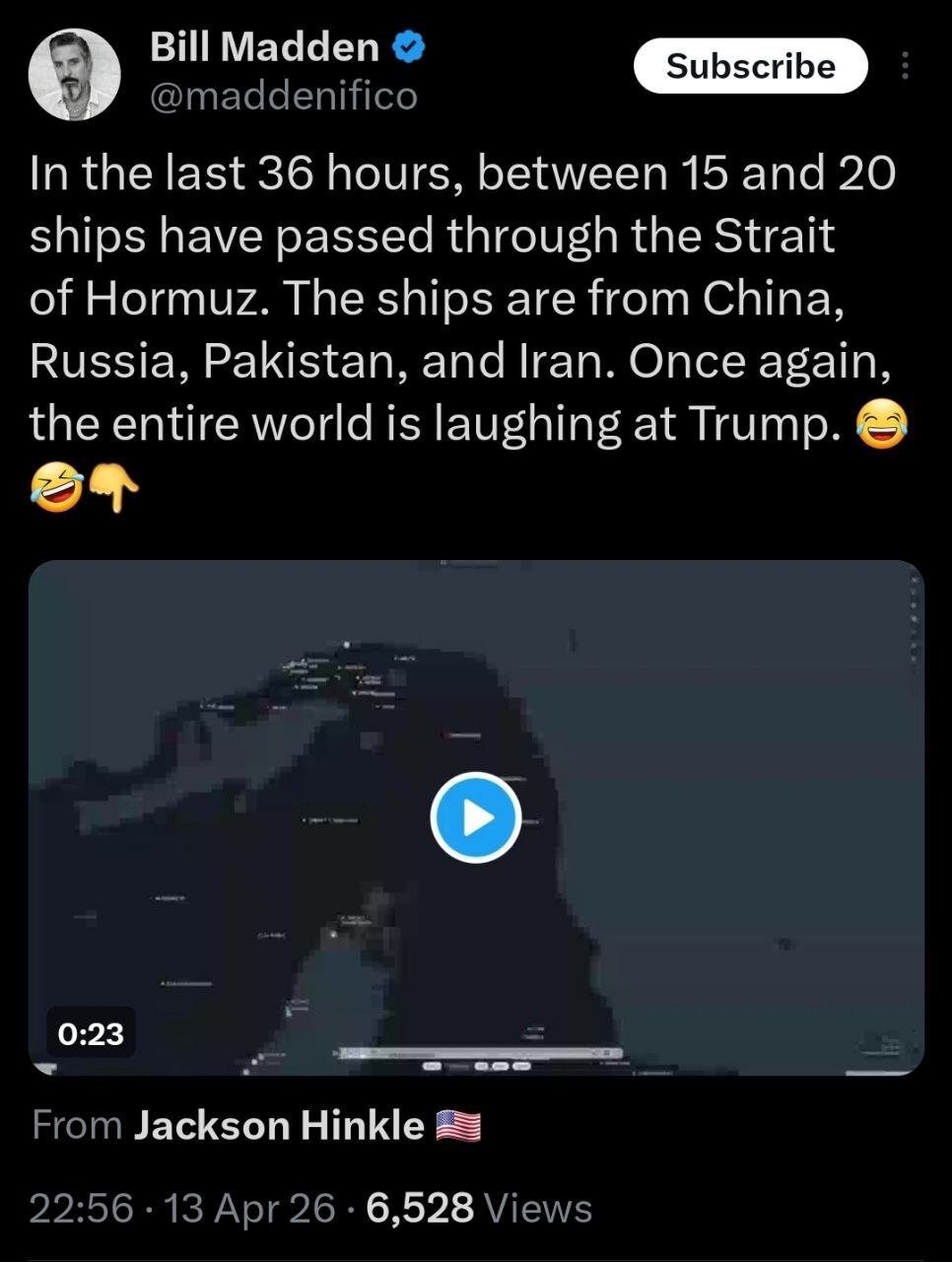This screenshot has height=1262, width=952.
Task: Click the 6,528 Views count
Action: 479,1208
